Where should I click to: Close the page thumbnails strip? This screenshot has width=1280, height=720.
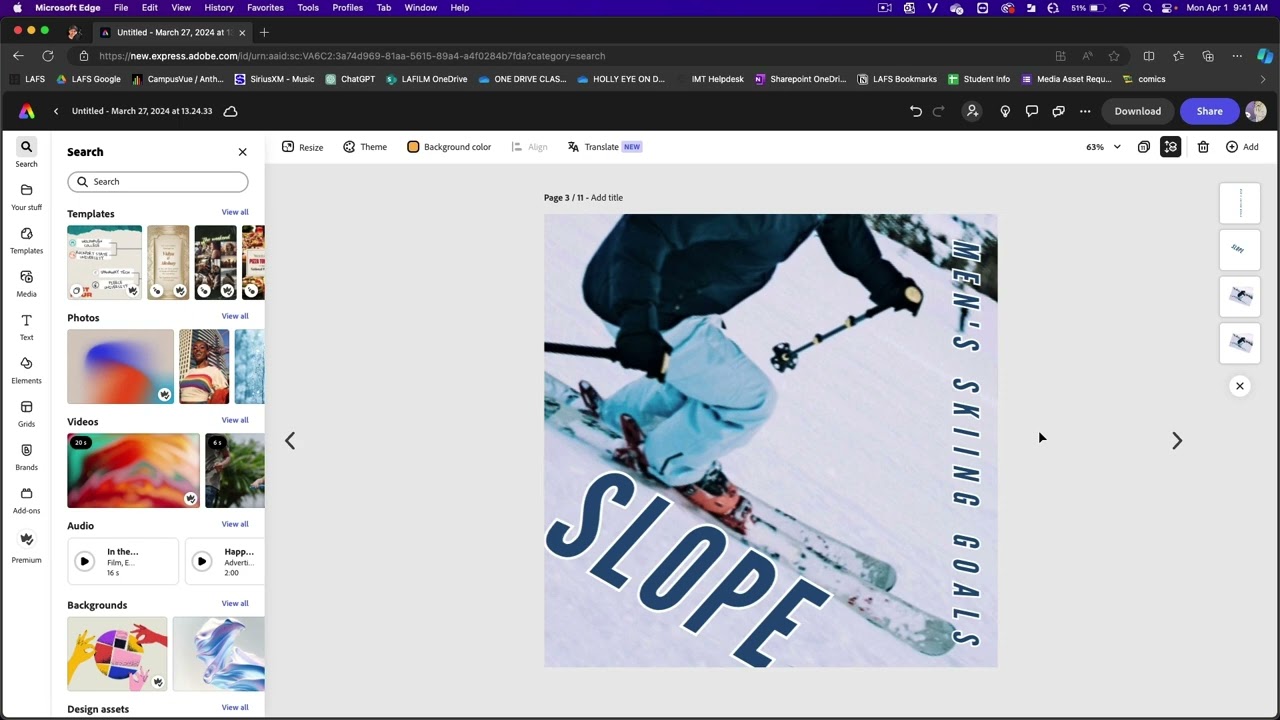(1240, 386)
